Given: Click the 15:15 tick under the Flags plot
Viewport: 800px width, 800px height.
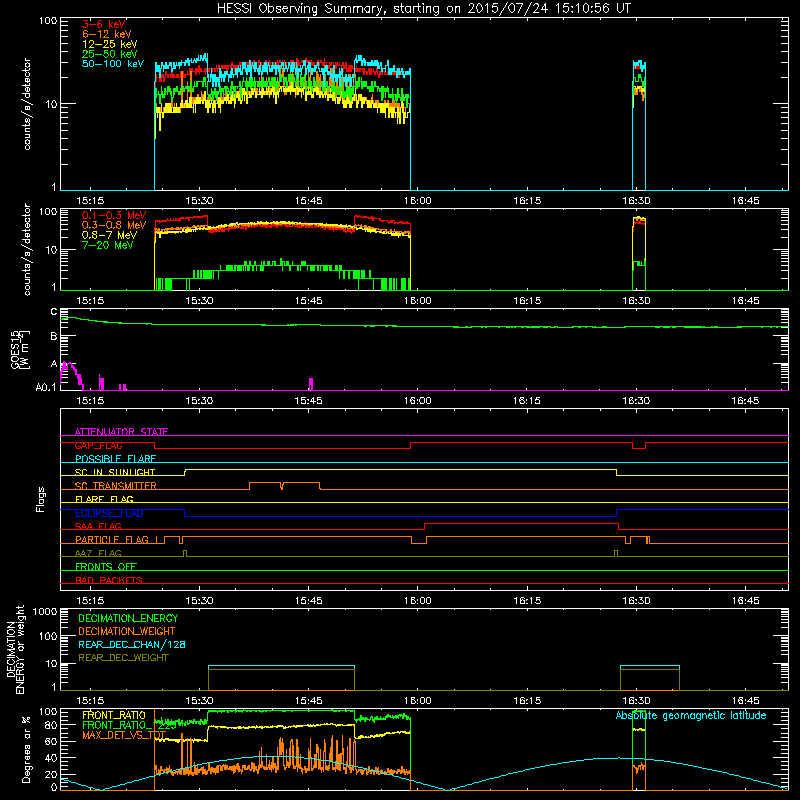Looking at the screenshot, I should click(x=90, y=601).
